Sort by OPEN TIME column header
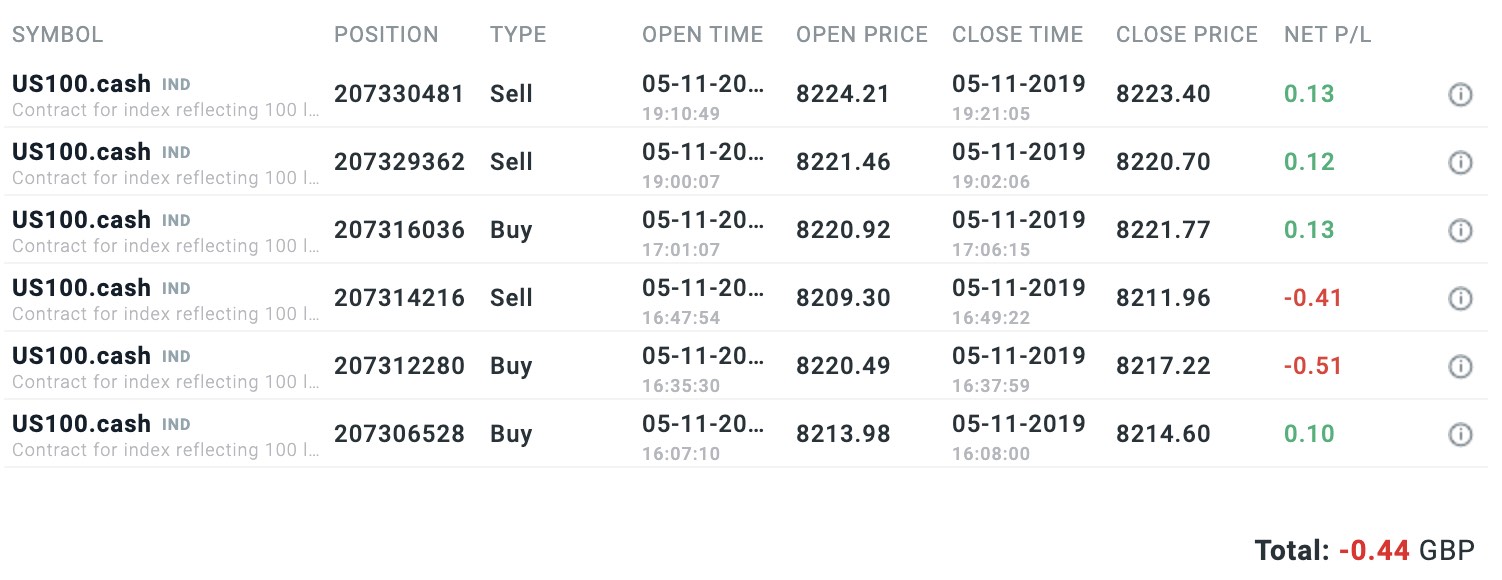Screen dimensions: 1502x580 702,35
